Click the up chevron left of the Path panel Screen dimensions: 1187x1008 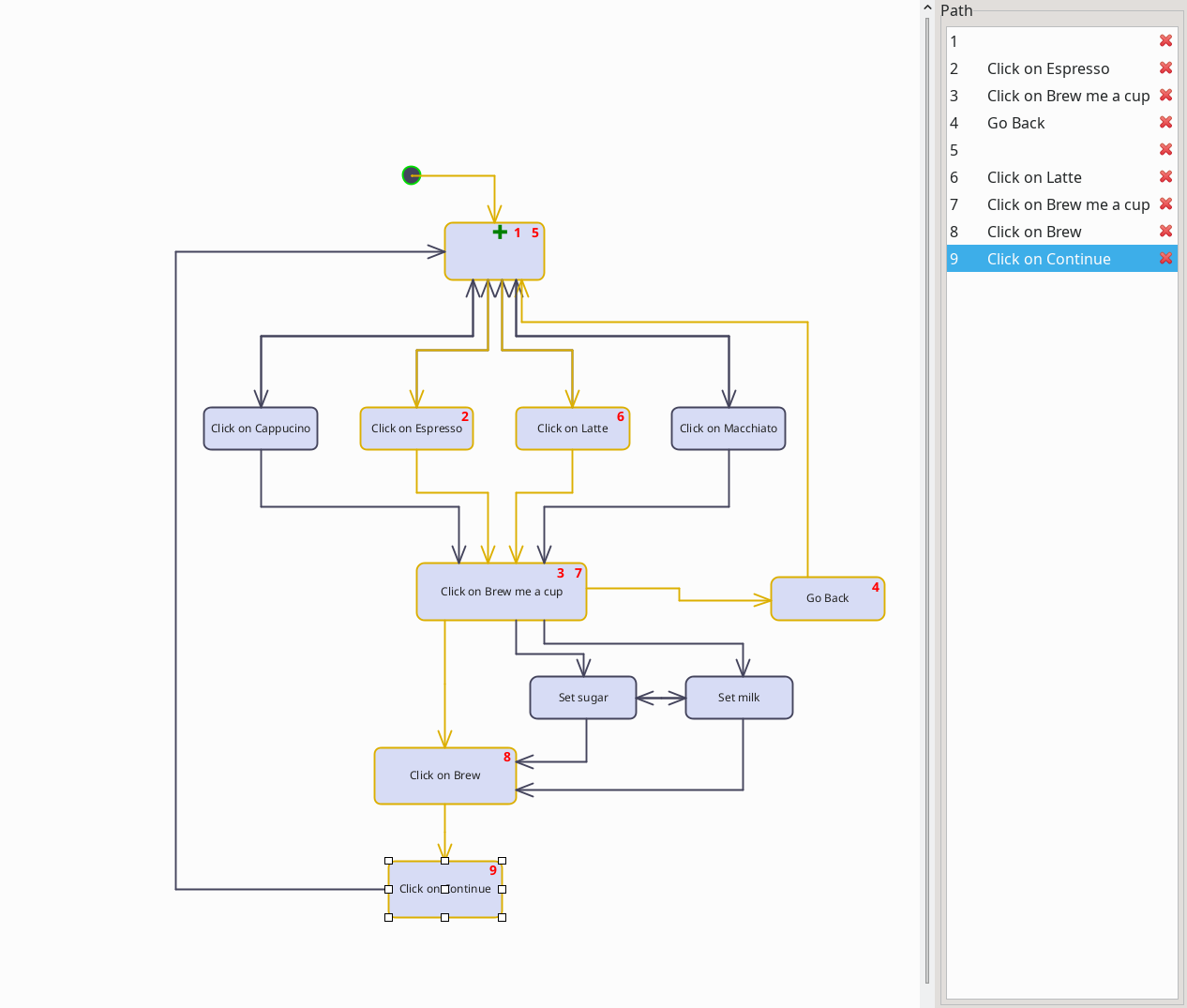point(926,8)
